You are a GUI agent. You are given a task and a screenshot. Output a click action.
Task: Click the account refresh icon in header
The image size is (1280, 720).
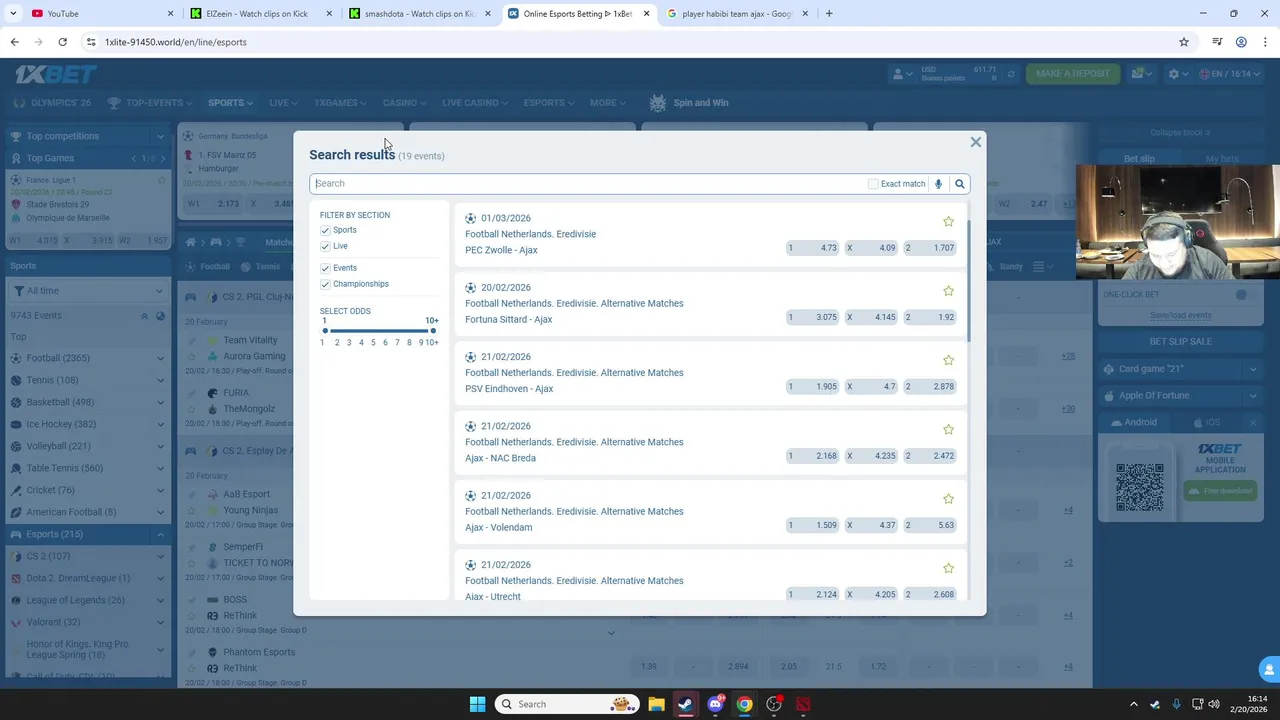tap(1011, 74)
